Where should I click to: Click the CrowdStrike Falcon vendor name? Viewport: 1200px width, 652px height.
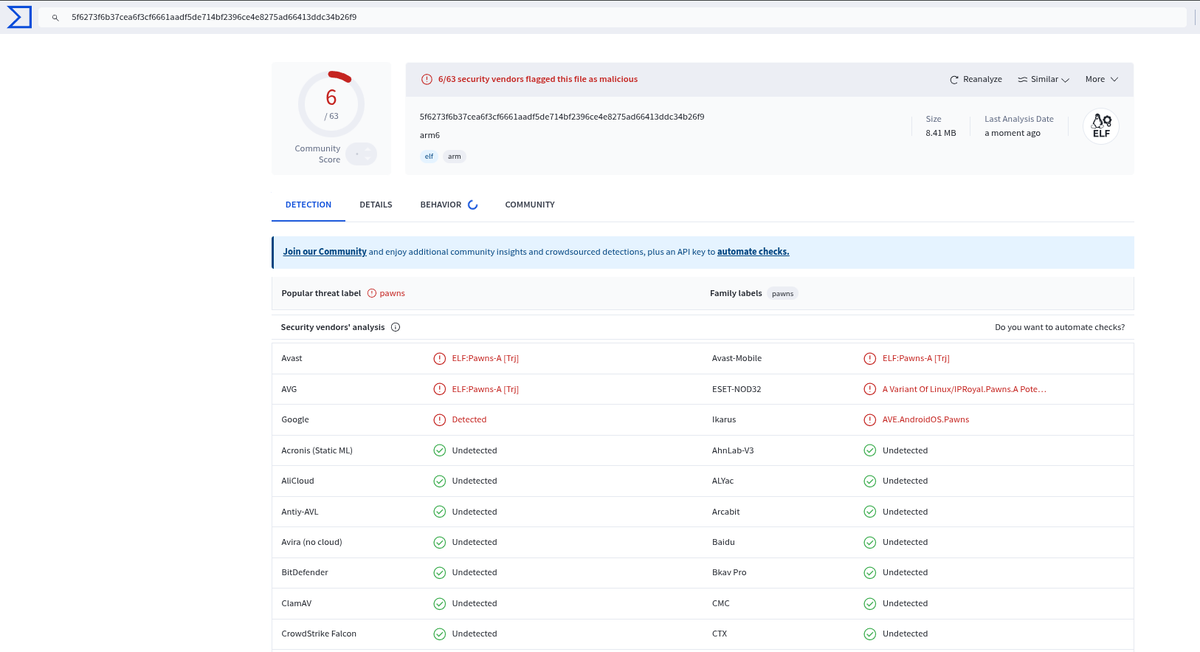[x=319, y=634]
